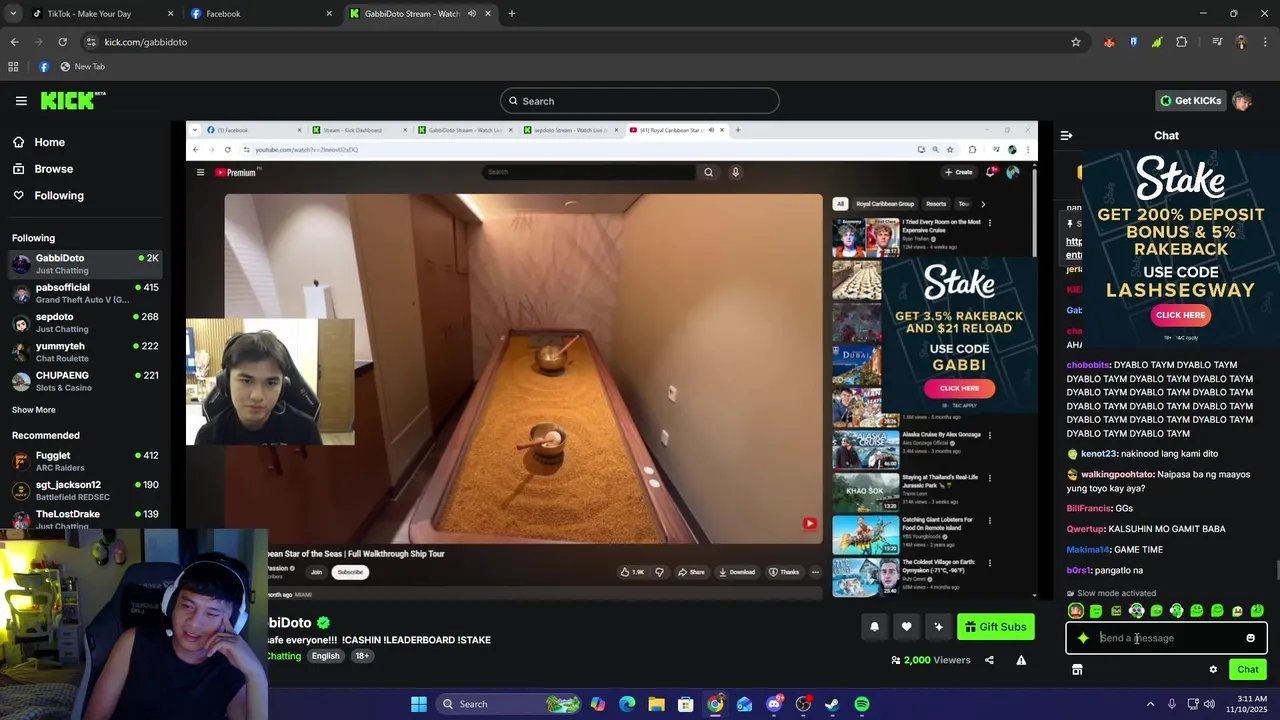The height and width of the screenshot is (720, 1280).
Task: Open Spotify from taskbar
Action: [x=862, y=704]
